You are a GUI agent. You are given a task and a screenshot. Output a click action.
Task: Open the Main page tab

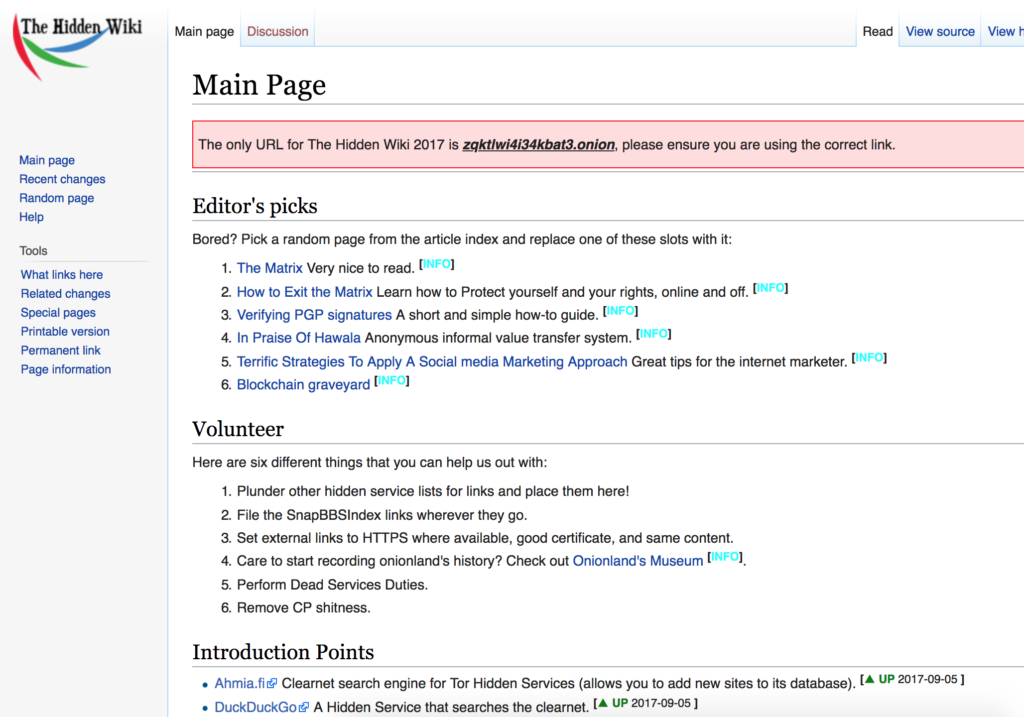[204, 31]
